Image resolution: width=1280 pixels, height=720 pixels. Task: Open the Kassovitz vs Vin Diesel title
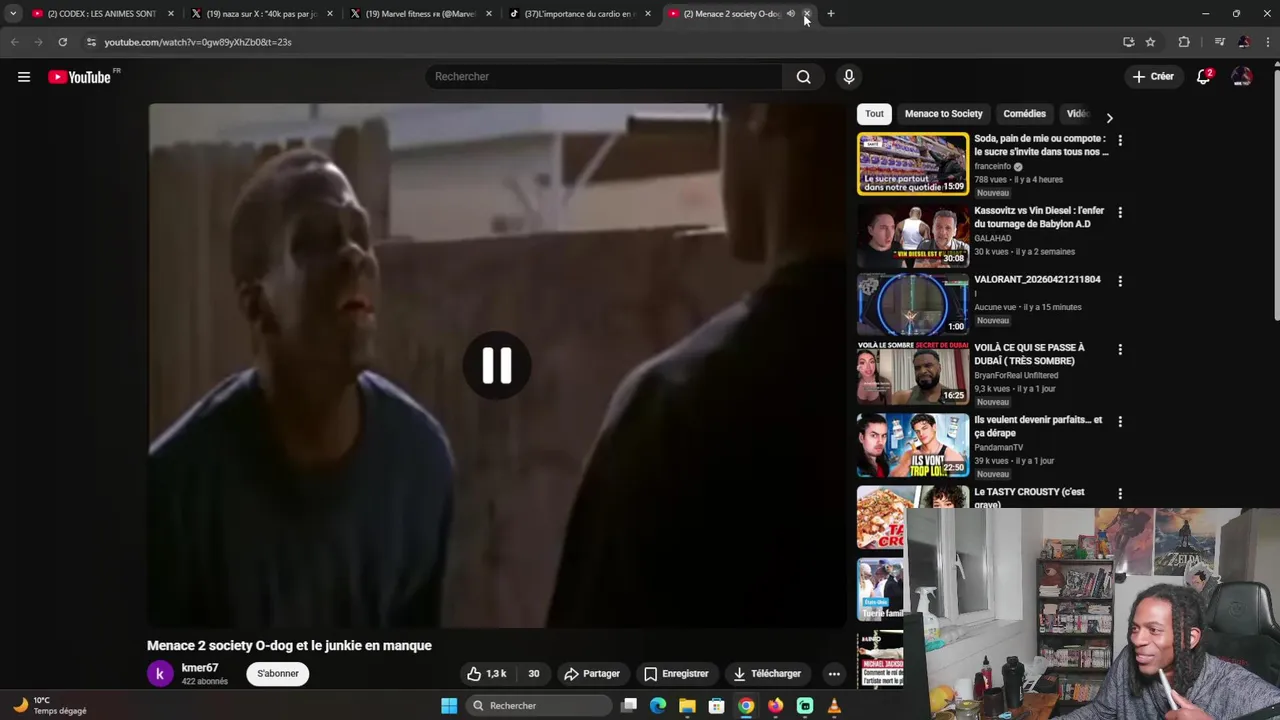[1039, 217]
